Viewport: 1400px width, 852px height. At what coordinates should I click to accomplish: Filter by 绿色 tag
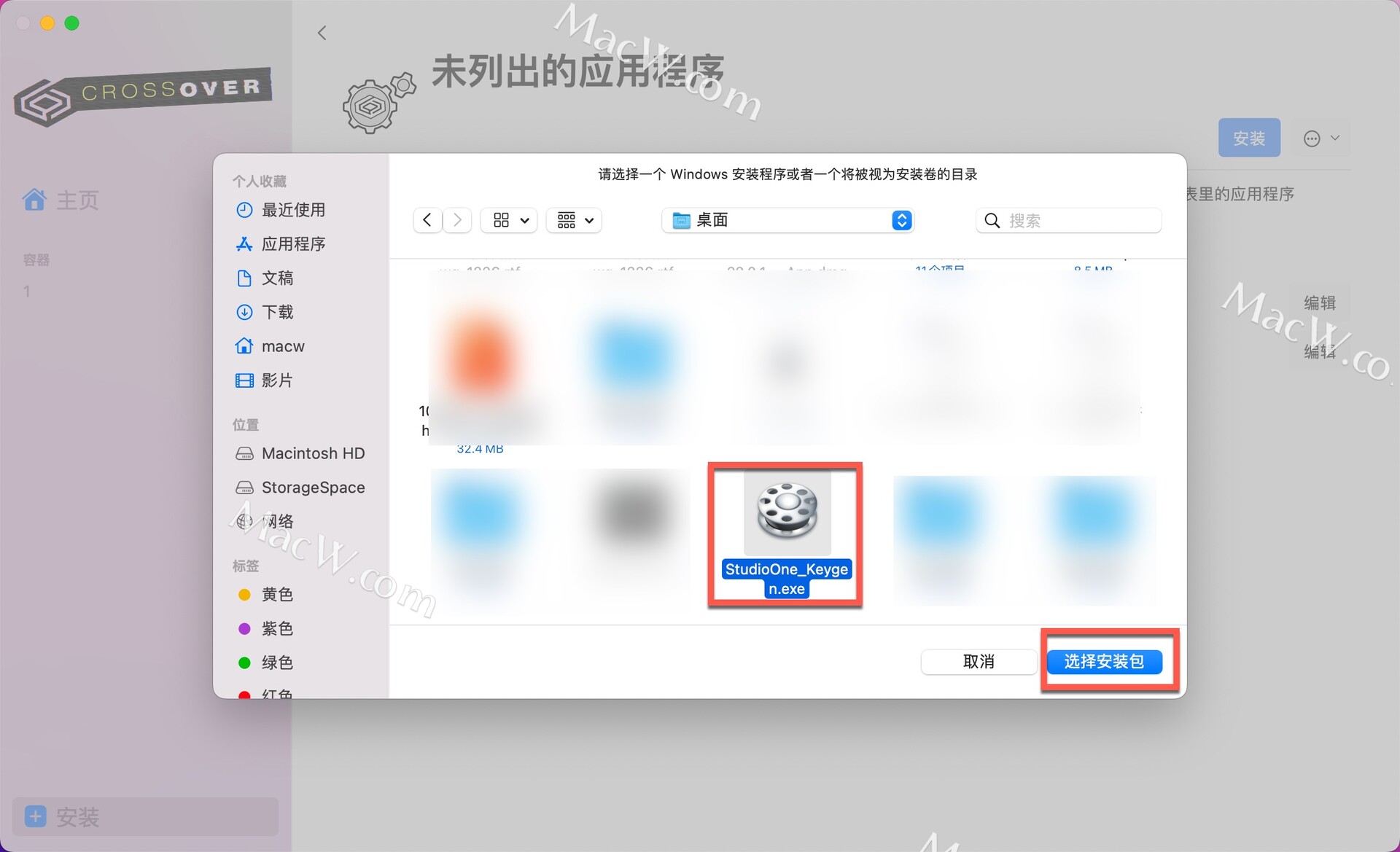point(276,663)
